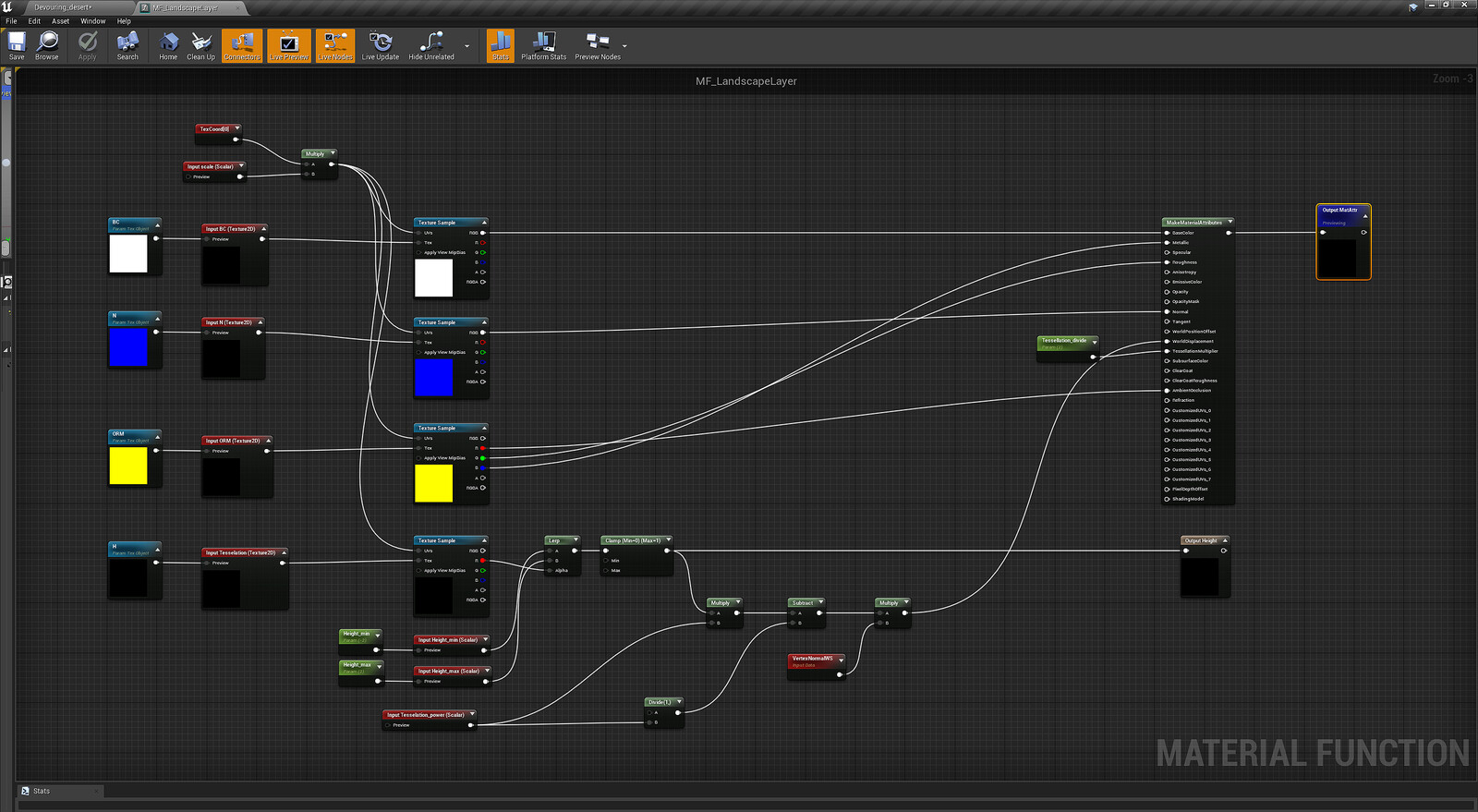Screen dimensions: 1478x812
Task: Click the green G pin on the blue Texture Sample
Action: (x=482, y=352)
